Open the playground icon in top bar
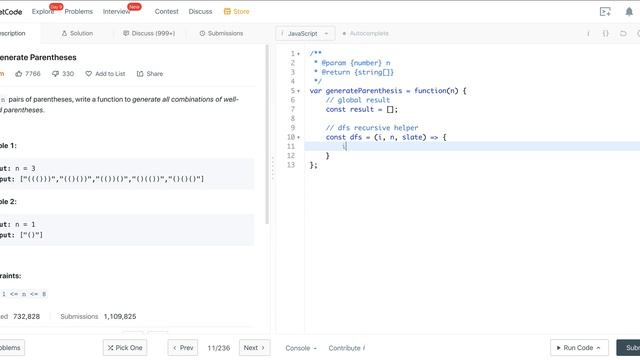This screenshot has height=360, width=640. pyautogui.click(x=605, y=12)
